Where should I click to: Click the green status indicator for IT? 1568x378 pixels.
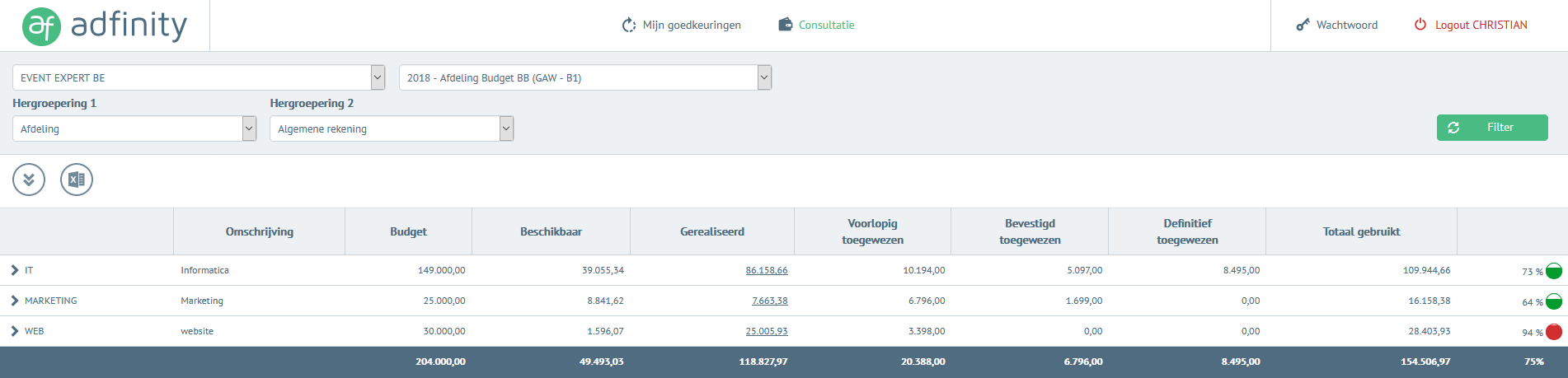coord(1553,271)
